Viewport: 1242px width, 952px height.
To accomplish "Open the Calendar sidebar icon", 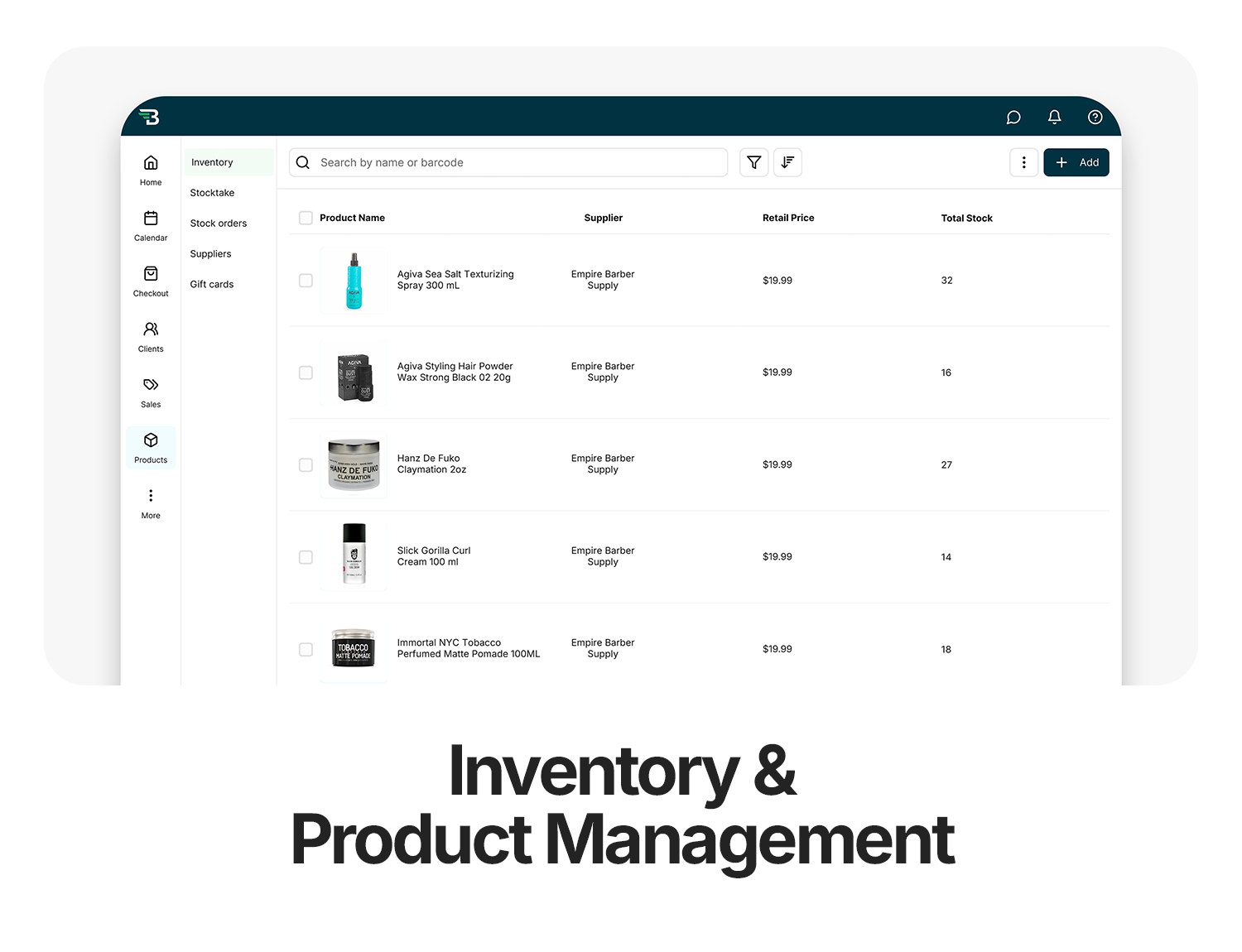I will [x=151, y=225].
